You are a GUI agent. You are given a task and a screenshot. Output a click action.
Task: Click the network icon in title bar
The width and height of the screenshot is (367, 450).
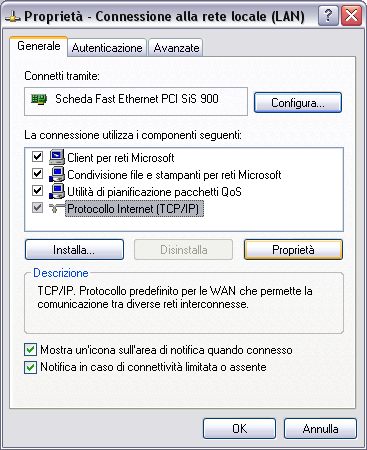point(13,17)
